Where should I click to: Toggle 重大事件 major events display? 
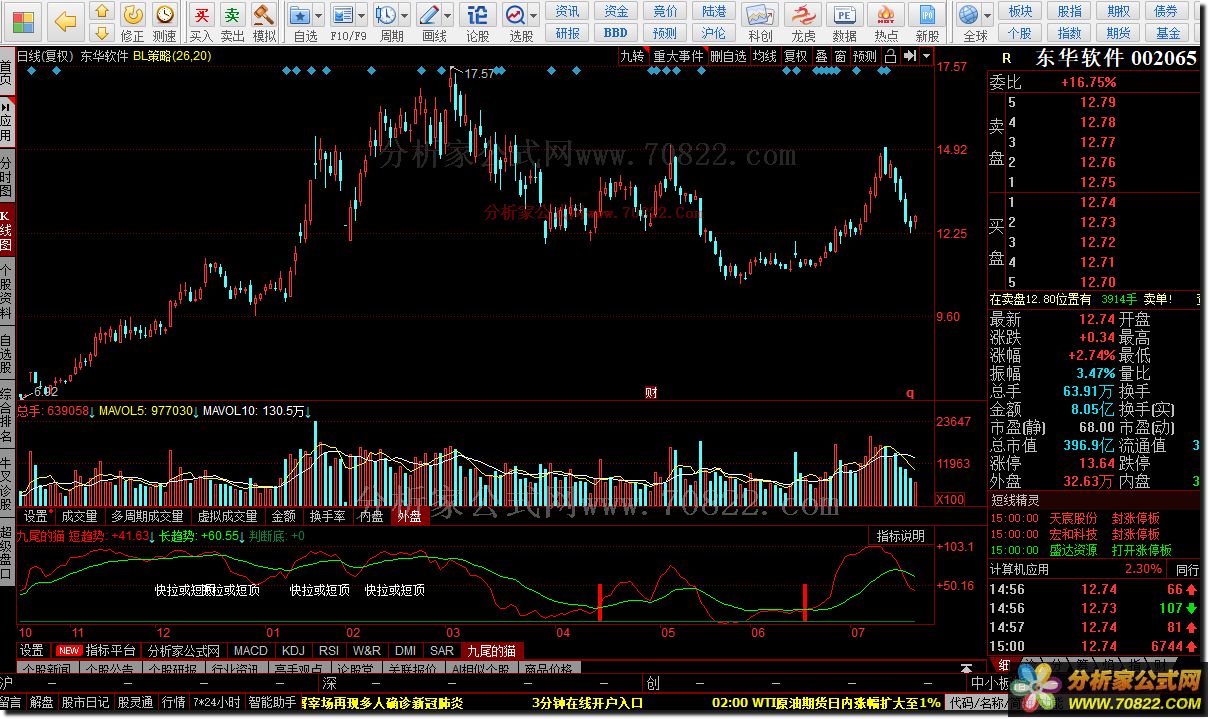(x=678, y=56)
